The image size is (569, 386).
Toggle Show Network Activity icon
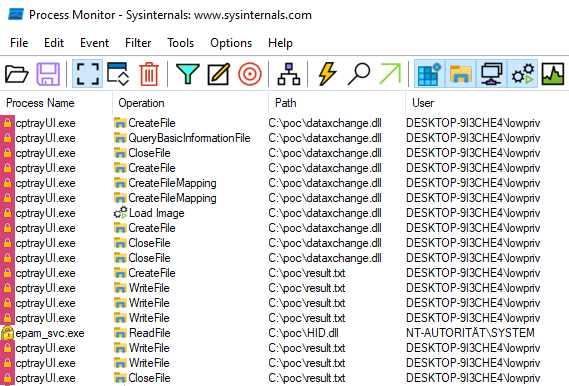coord(492,74)
